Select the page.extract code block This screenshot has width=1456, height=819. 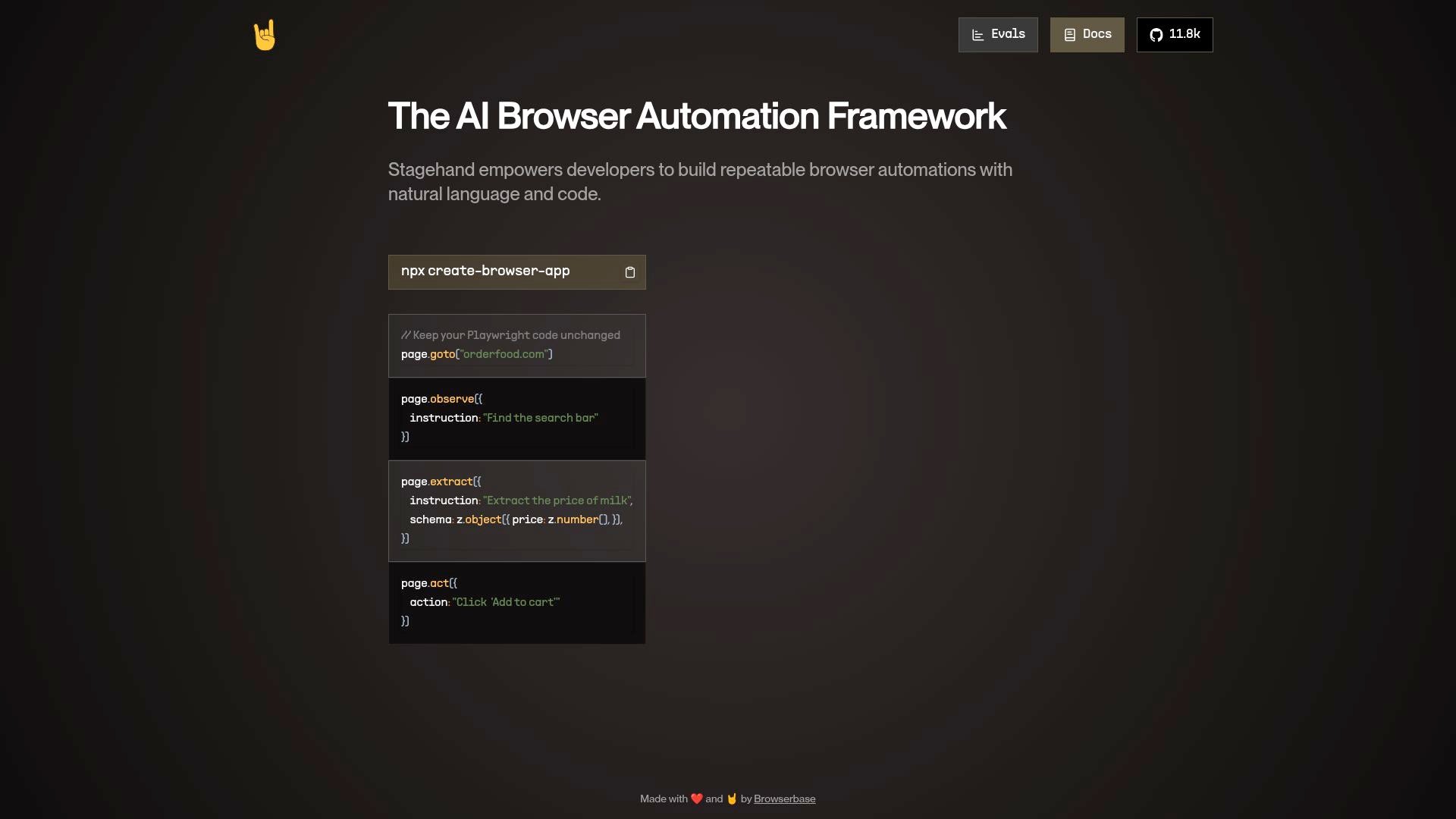(x=516, y=510)
